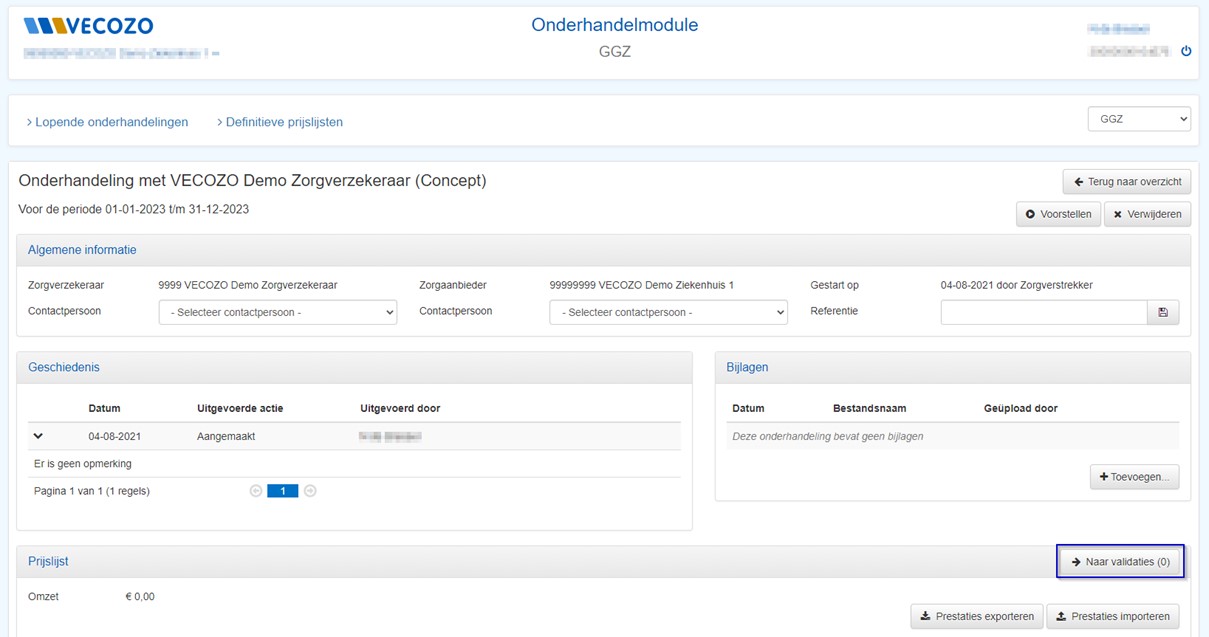This screenshot has height=637, width=1209.
Task: Click the Uitgevoerde actie column header
Action: (x=239, y=408)
